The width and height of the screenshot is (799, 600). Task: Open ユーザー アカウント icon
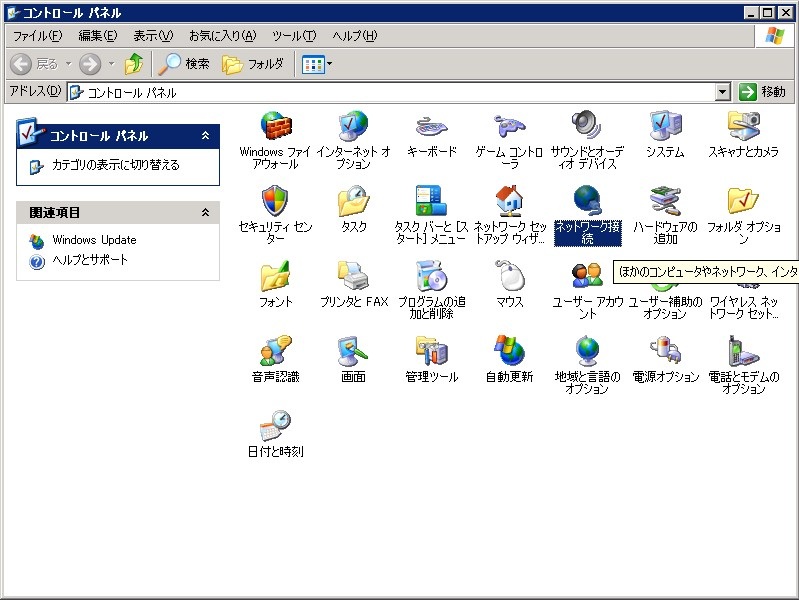point(587,276)
